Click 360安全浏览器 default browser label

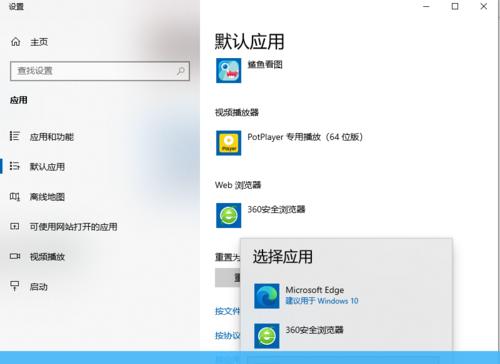[276, 209]
